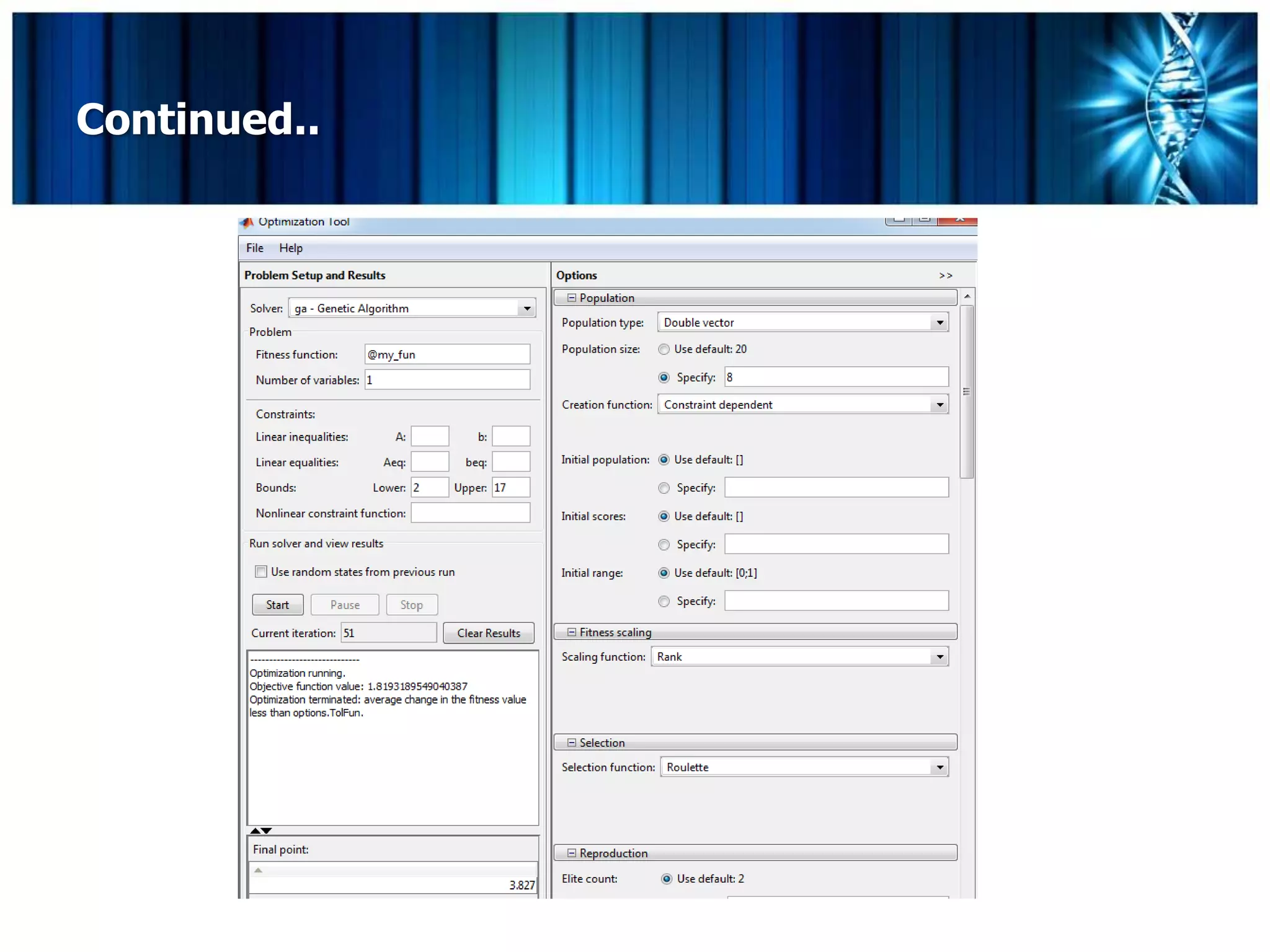Open the Solver dropdown list
Image resolution: width=1270 pixels, height=952 pixels.
pyautogui.click(x=526, y=309)
